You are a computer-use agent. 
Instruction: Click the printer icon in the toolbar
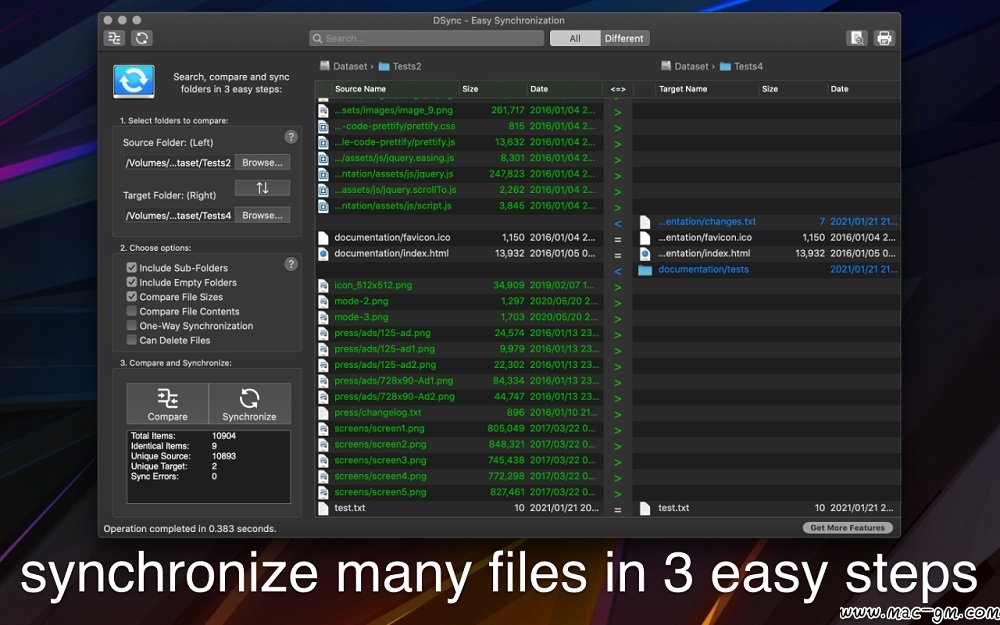pos(884,38)
